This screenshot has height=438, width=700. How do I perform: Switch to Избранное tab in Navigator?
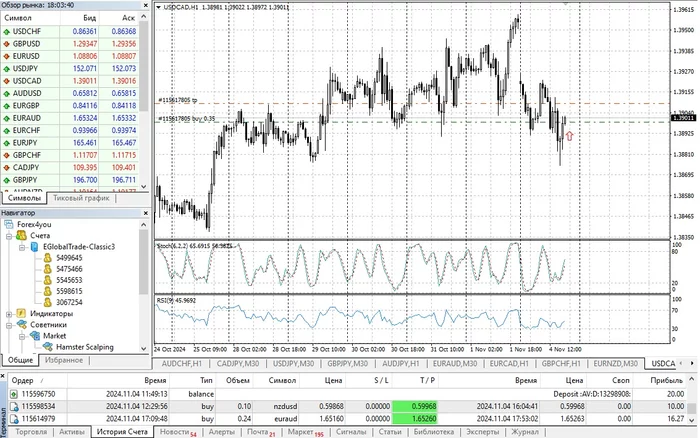(x=63, y=360)
